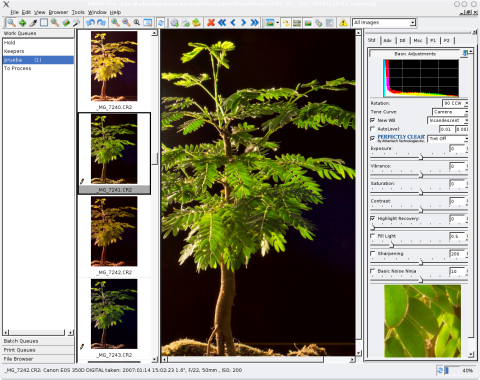The image size is (480, 380).
Task: Click the fit-to-window zoom icon
Action: click(x=148, y=23)
